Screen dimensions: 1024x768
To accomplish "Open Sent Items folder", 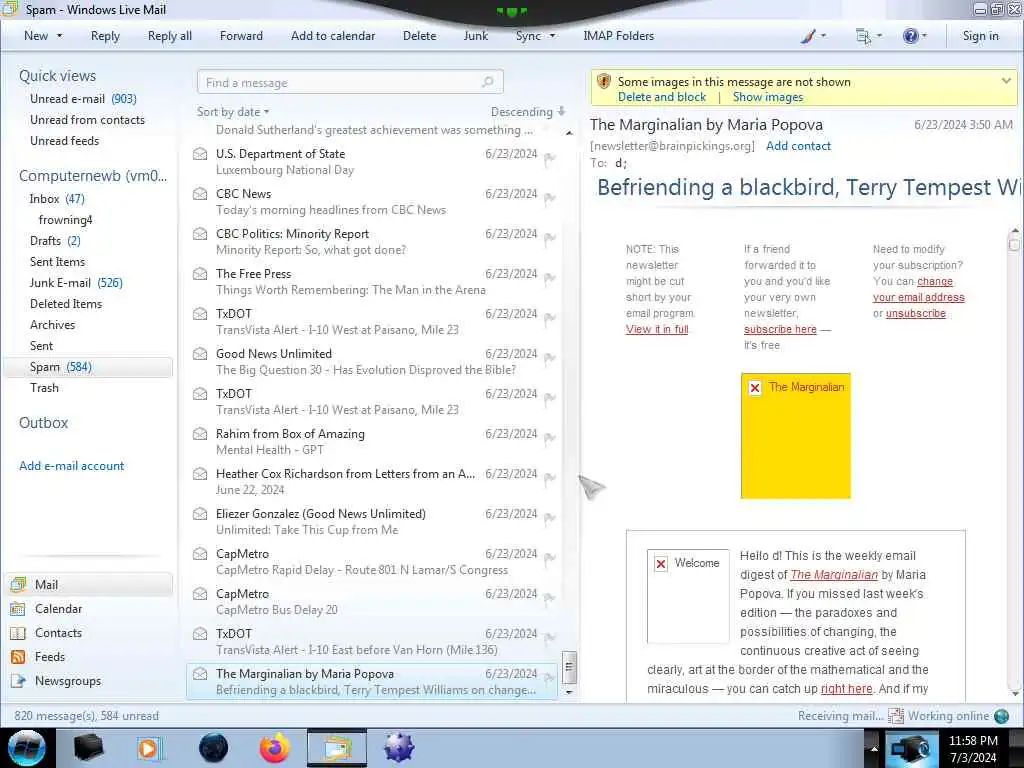I will [57, 261].
